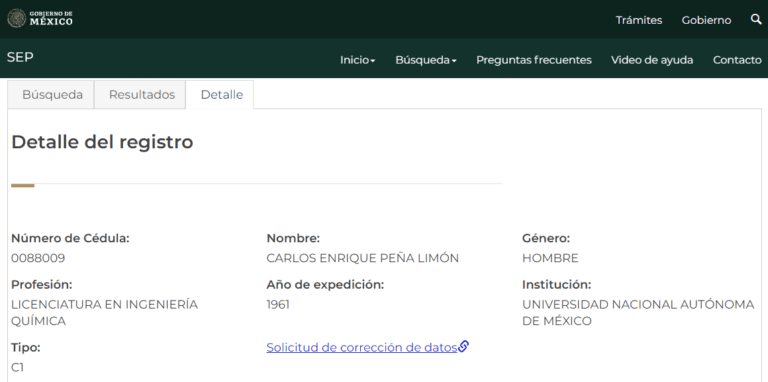Click the type value C1

click(18, 367)
